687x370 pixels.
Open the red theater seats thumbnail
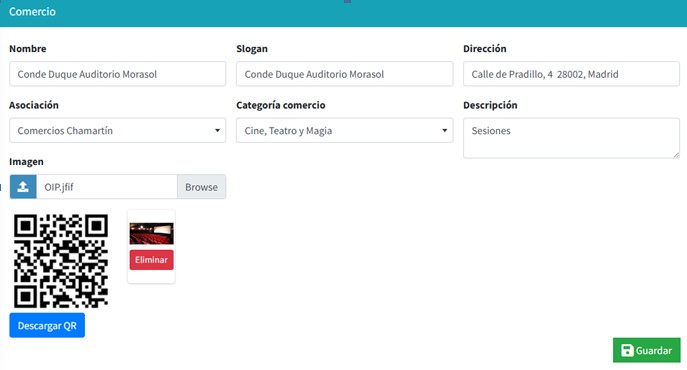(151, 233)
